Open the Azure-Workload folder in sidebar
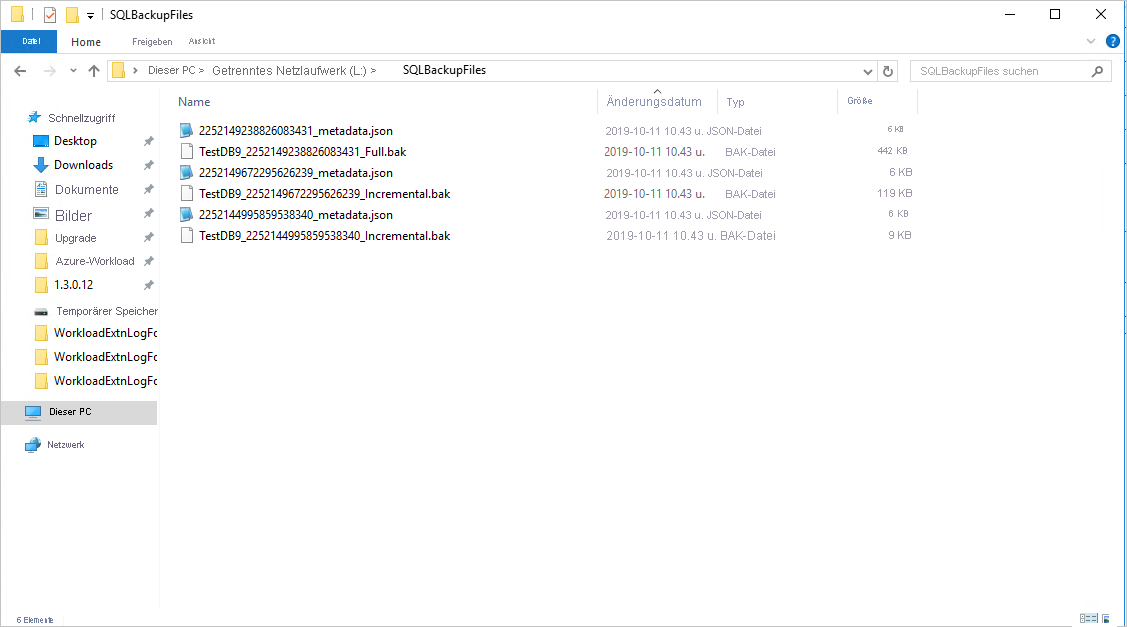The height and width of the screenshot is (627, 1127). point(94,261)
